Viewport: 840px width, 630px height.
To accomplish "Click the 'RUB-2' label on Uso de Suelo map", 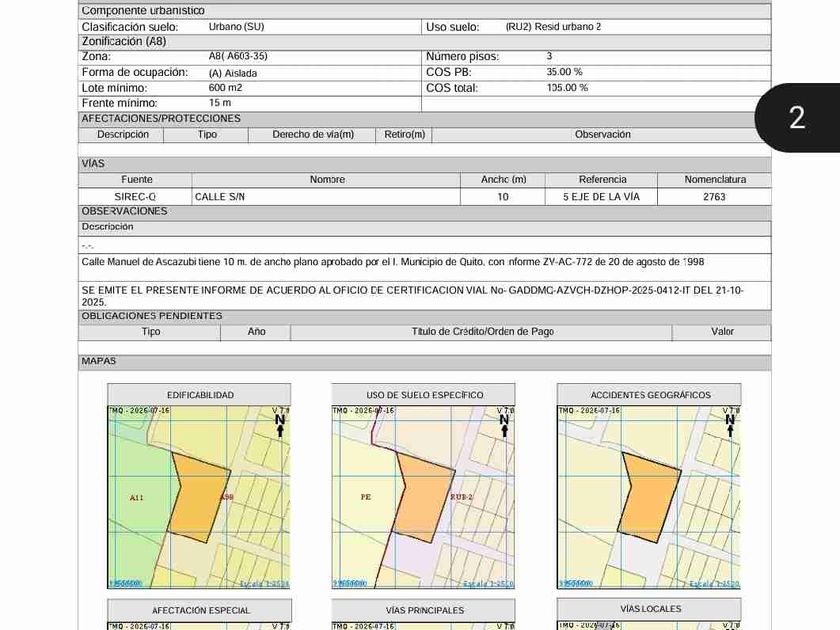I will 461,497.
